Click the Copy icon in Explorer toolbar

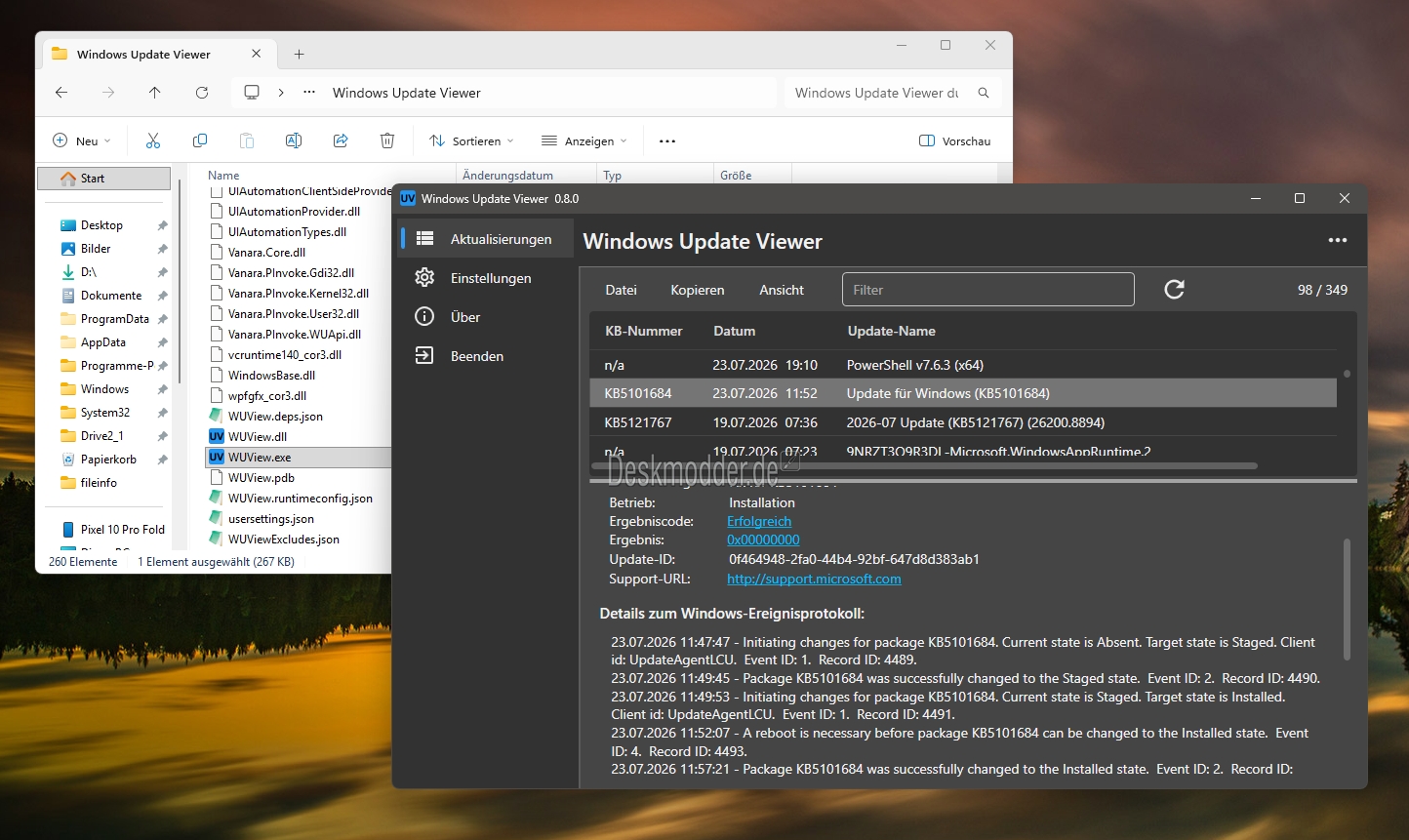click(x=200, y=140)
